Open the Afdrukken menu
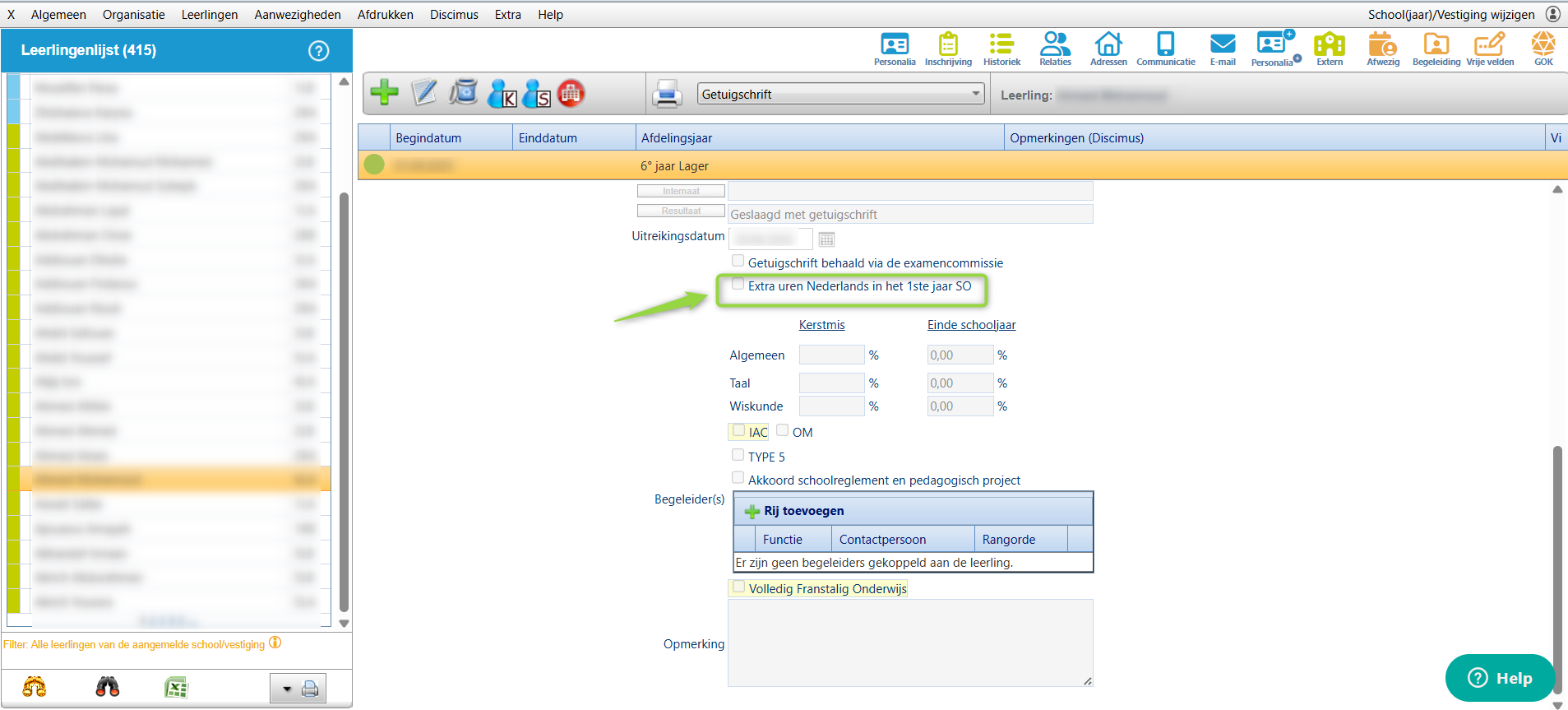Image resolution: width=1568 pixels, height=710 pixels. point(385,15)
